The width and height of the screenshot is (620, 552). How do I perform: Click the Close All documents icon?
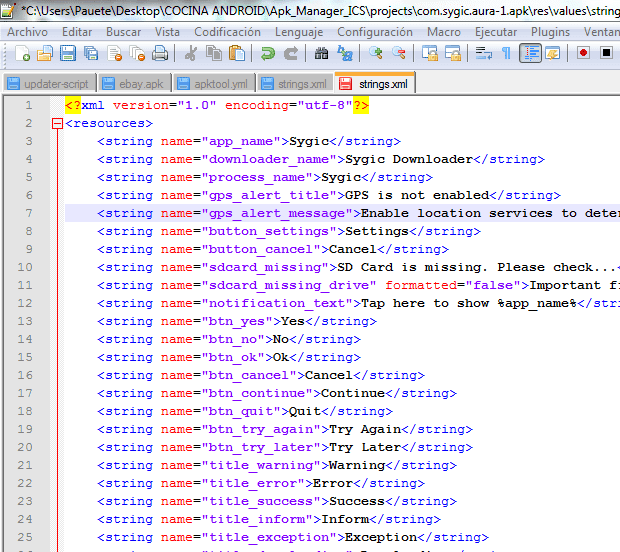pos(138,53)
